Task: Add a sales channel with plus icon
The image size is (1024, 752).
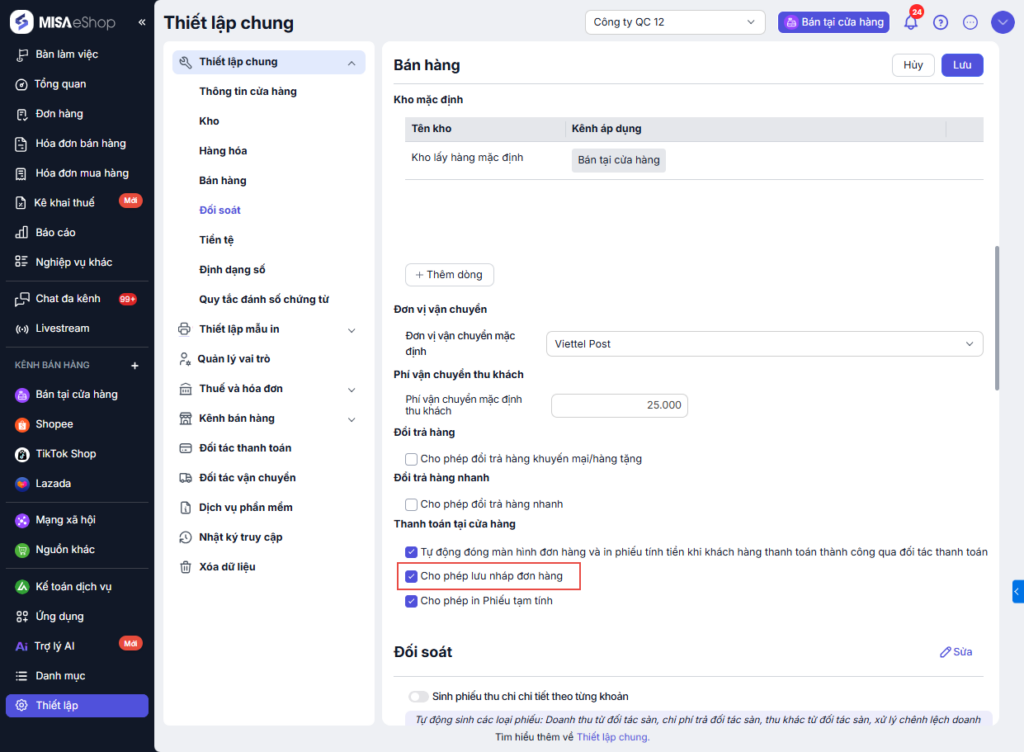Action: coord(135,366)
